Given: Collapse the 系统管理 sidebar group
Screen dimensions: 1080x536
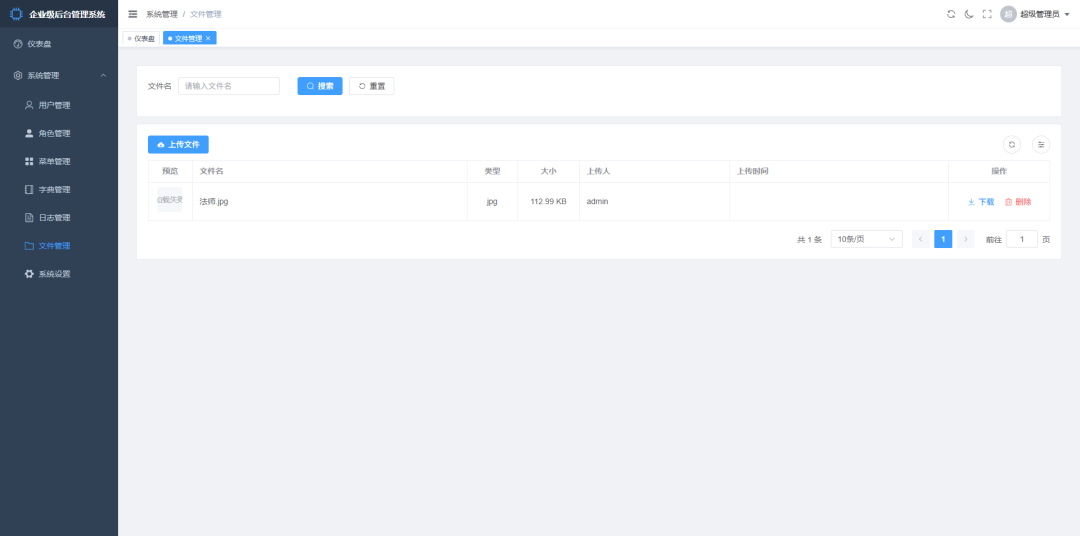Looking at the screenshot, I should click(x=59, y=76).
